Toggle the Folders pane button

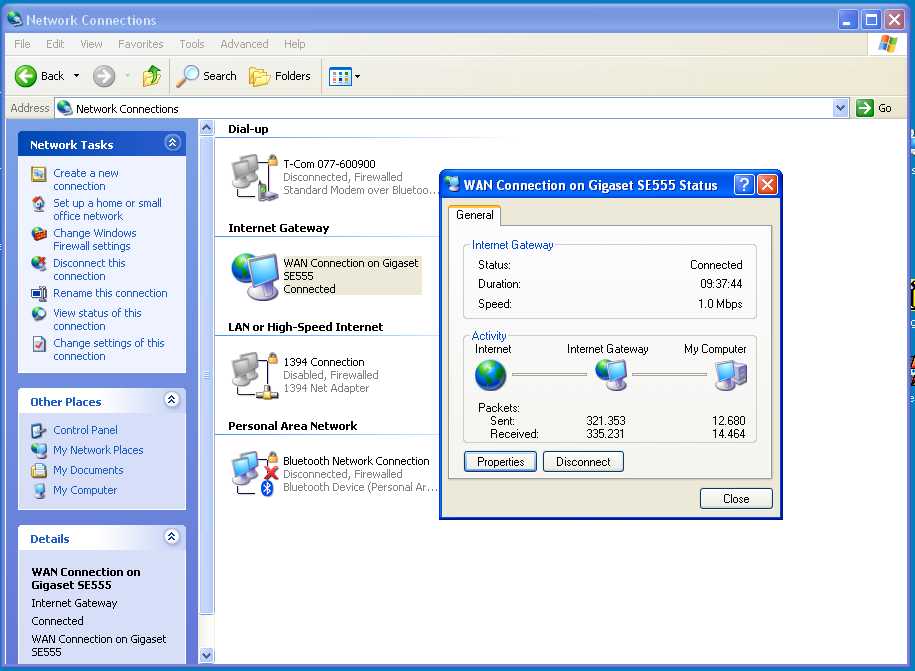click(x=280, y=76)
